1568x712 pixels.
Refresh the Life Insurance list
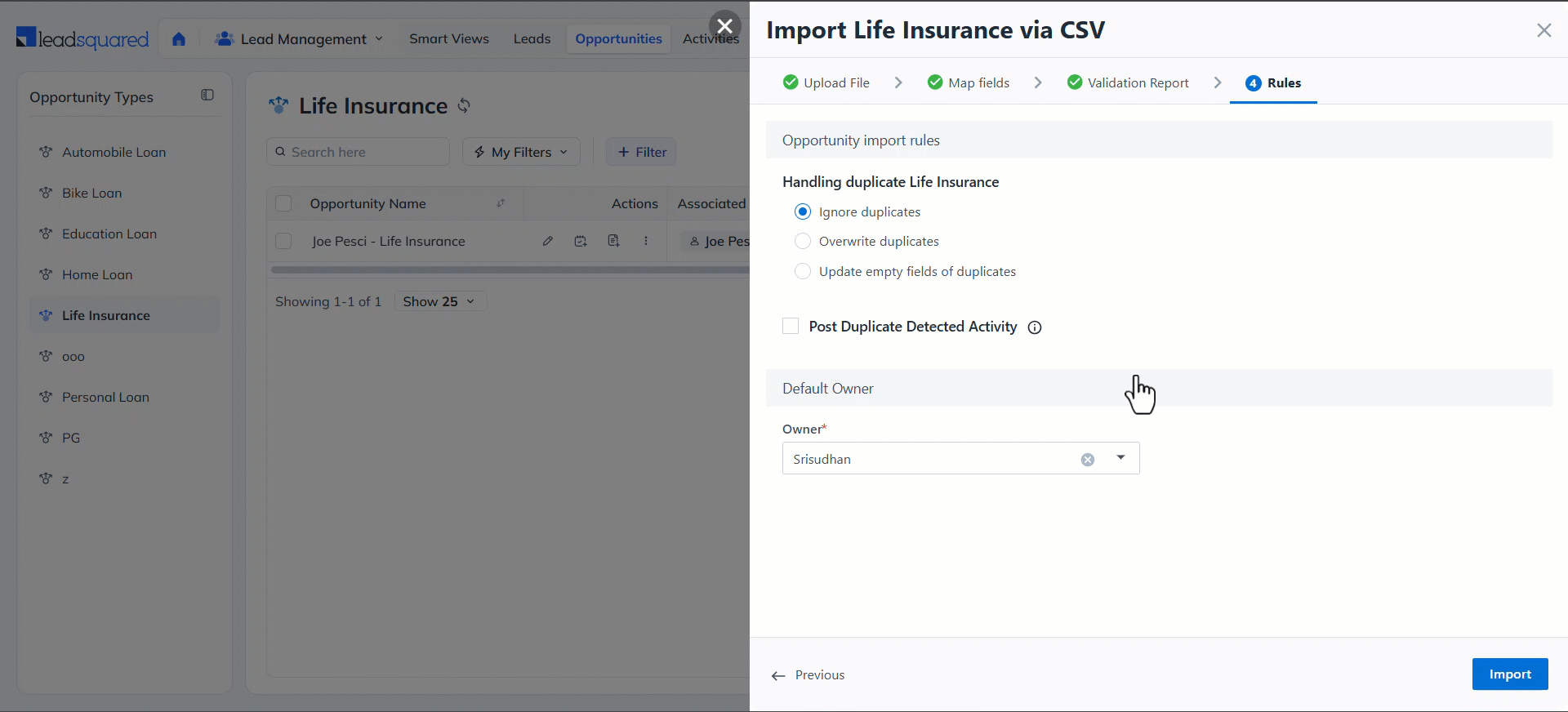pos(464,105)
